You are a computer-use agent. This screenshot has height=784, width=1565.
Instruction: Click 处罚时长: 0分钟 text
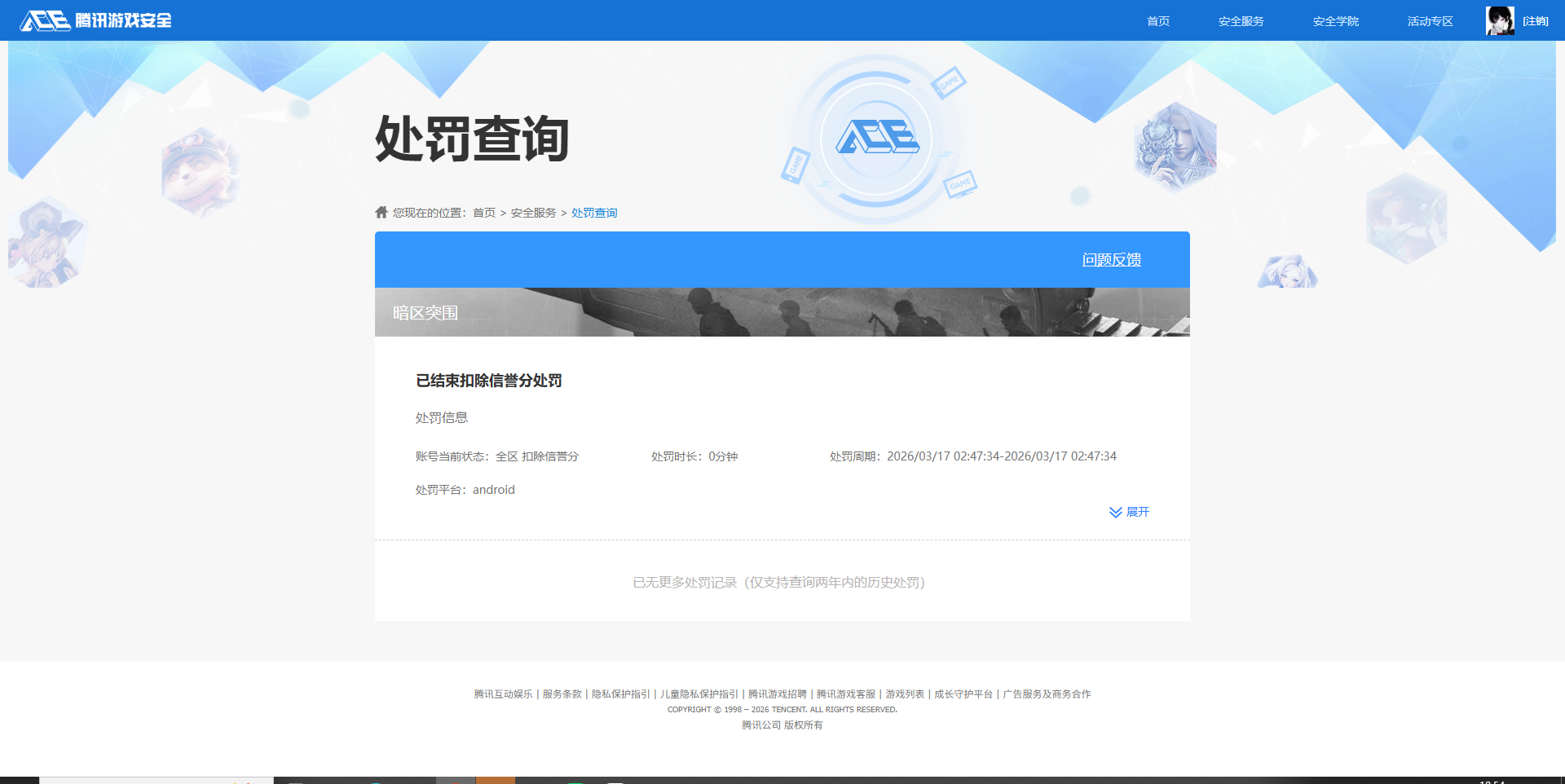[x=694, y=456]
